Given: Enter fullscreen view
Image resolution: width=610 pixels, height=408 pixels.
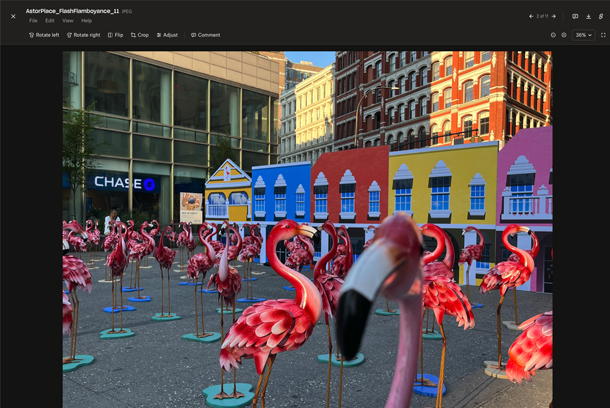Looking at the screenshot, I should pyautogui.click(x=603, y=35).
